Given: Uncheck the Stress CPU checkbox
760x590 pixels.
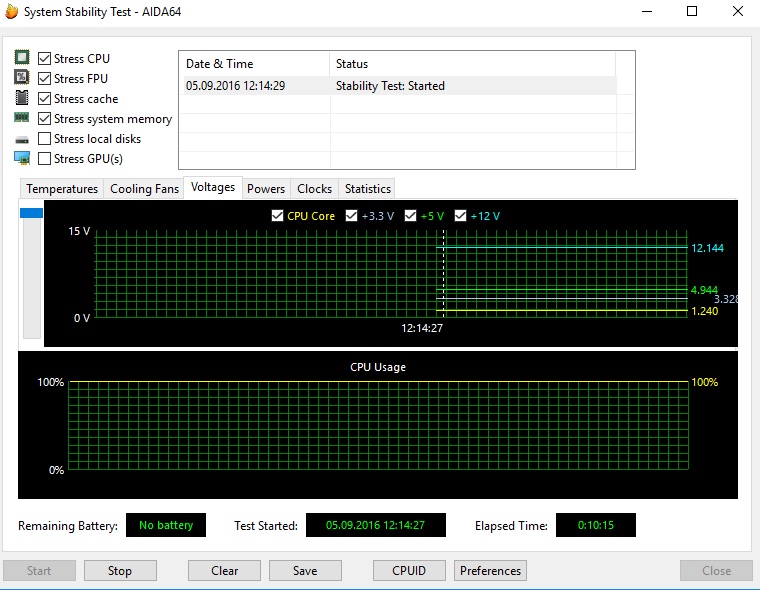Looking at the screenshot, I should 44,59.
